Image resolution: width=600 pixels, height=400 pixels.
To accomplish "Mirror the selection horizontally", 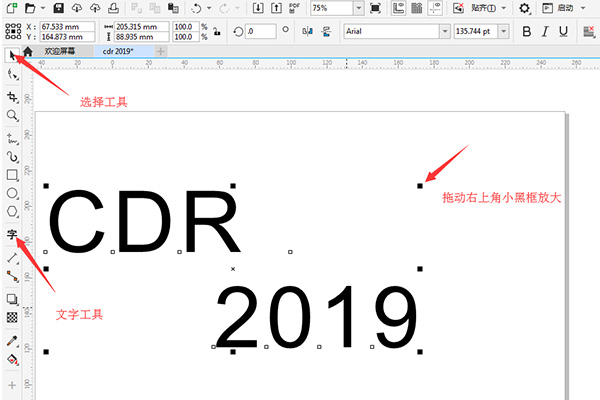I will [x=308, y=31].
